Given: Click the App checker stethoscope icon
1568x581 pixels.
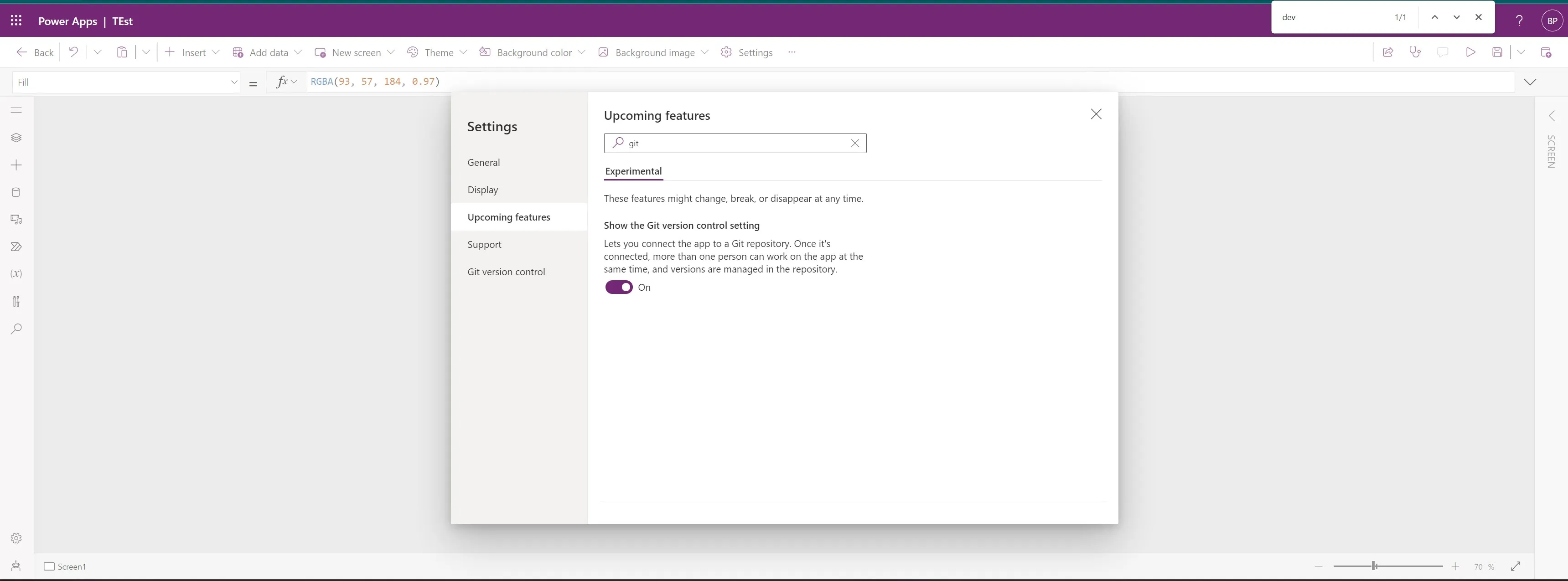Looking at the screenshot, I should (1415, 52).
